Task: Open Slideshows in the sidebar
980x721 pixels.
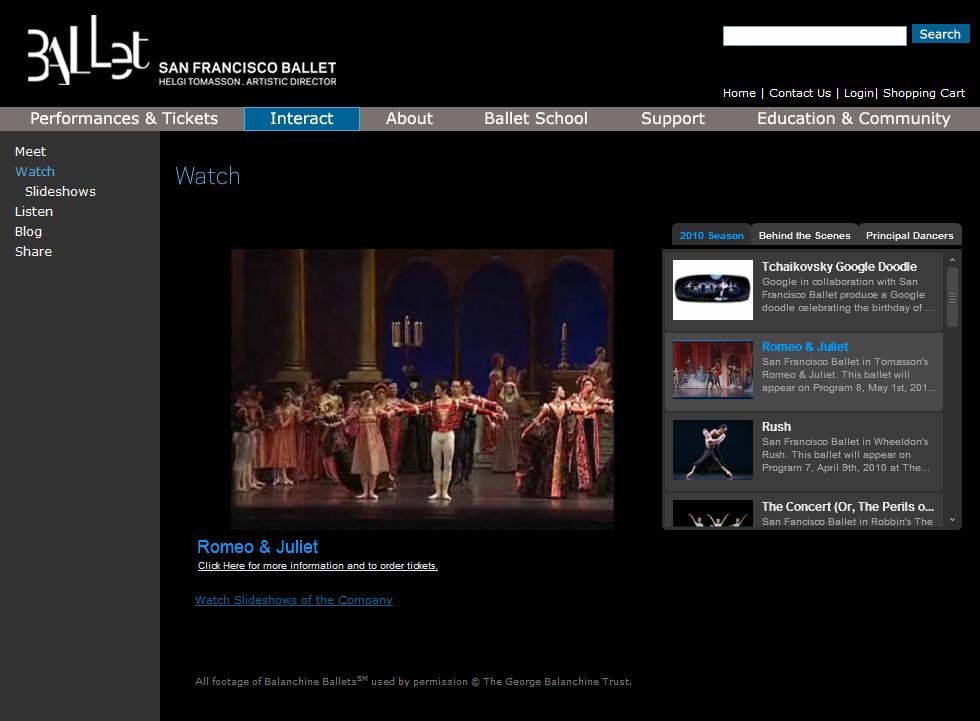Action: coord(61,192)
